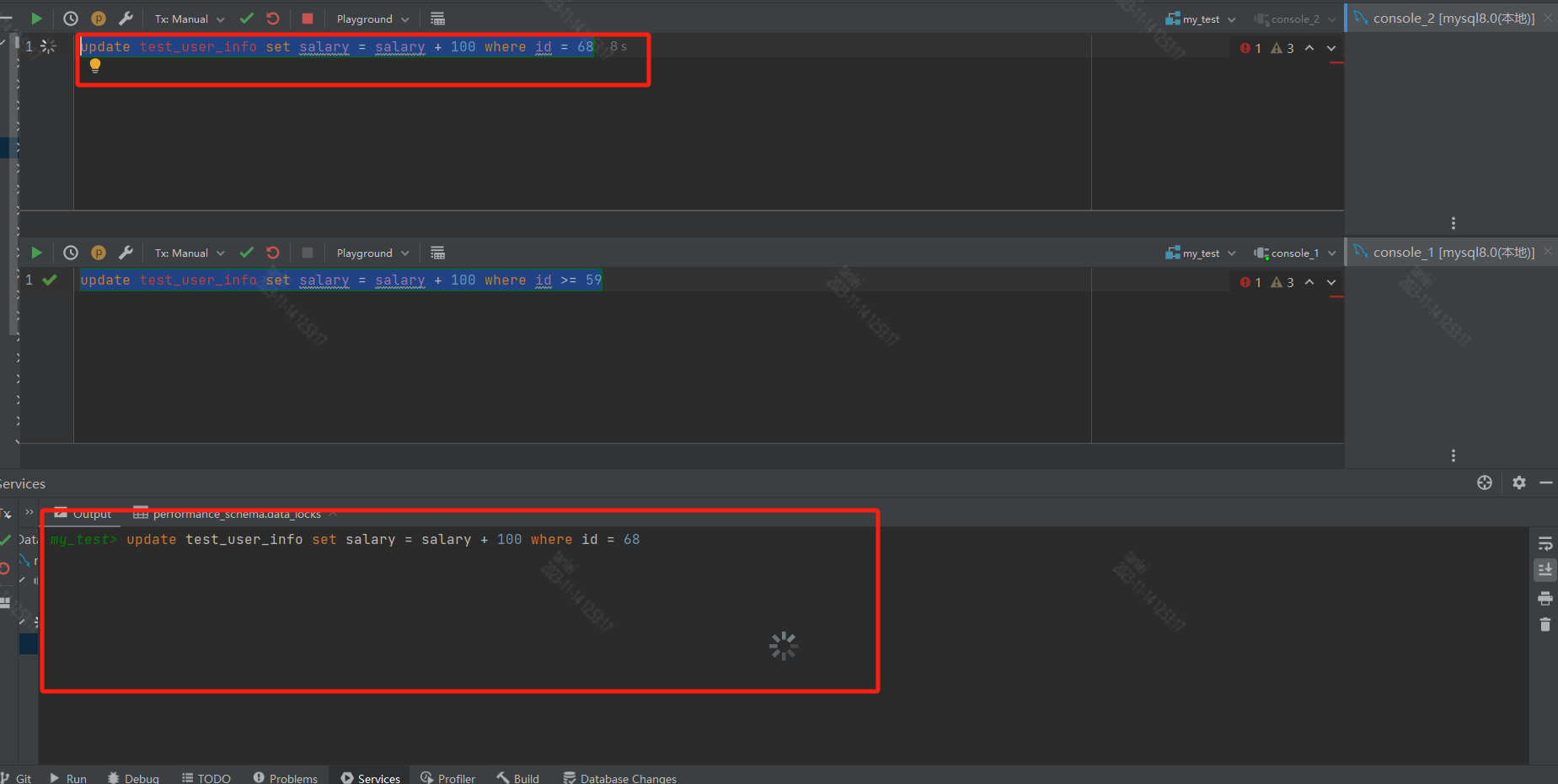The image size is (1558, 784).
Task: Go to next highlighted error in console_1
Action: [1331, 282]
